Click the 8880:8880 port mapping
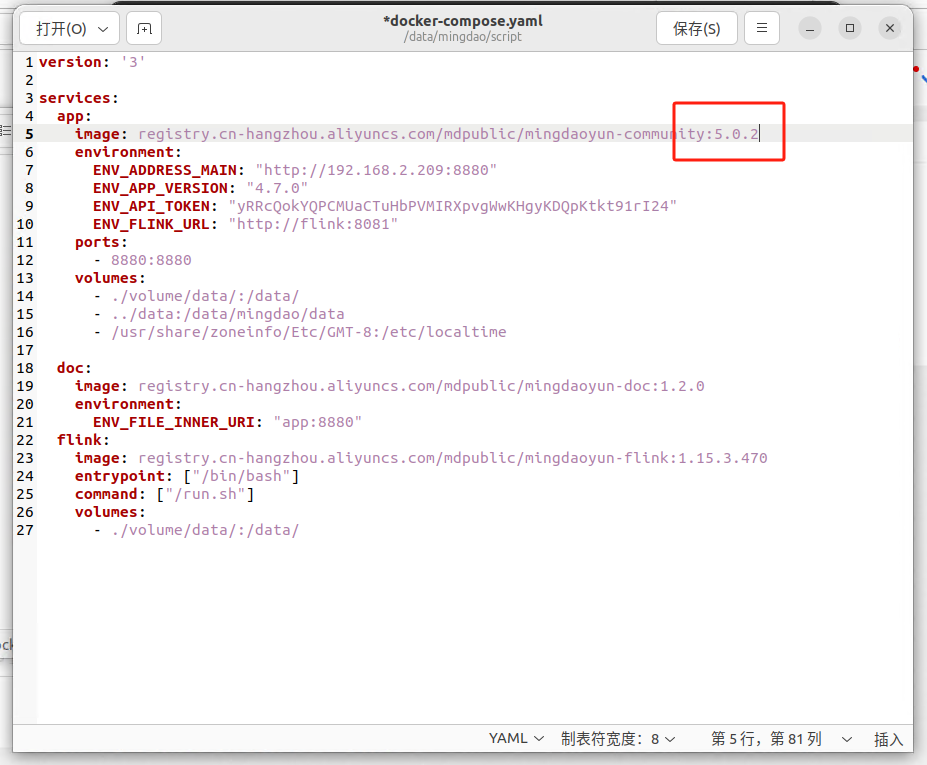Screen dimensions: 927x765 (x=151, y=260)
